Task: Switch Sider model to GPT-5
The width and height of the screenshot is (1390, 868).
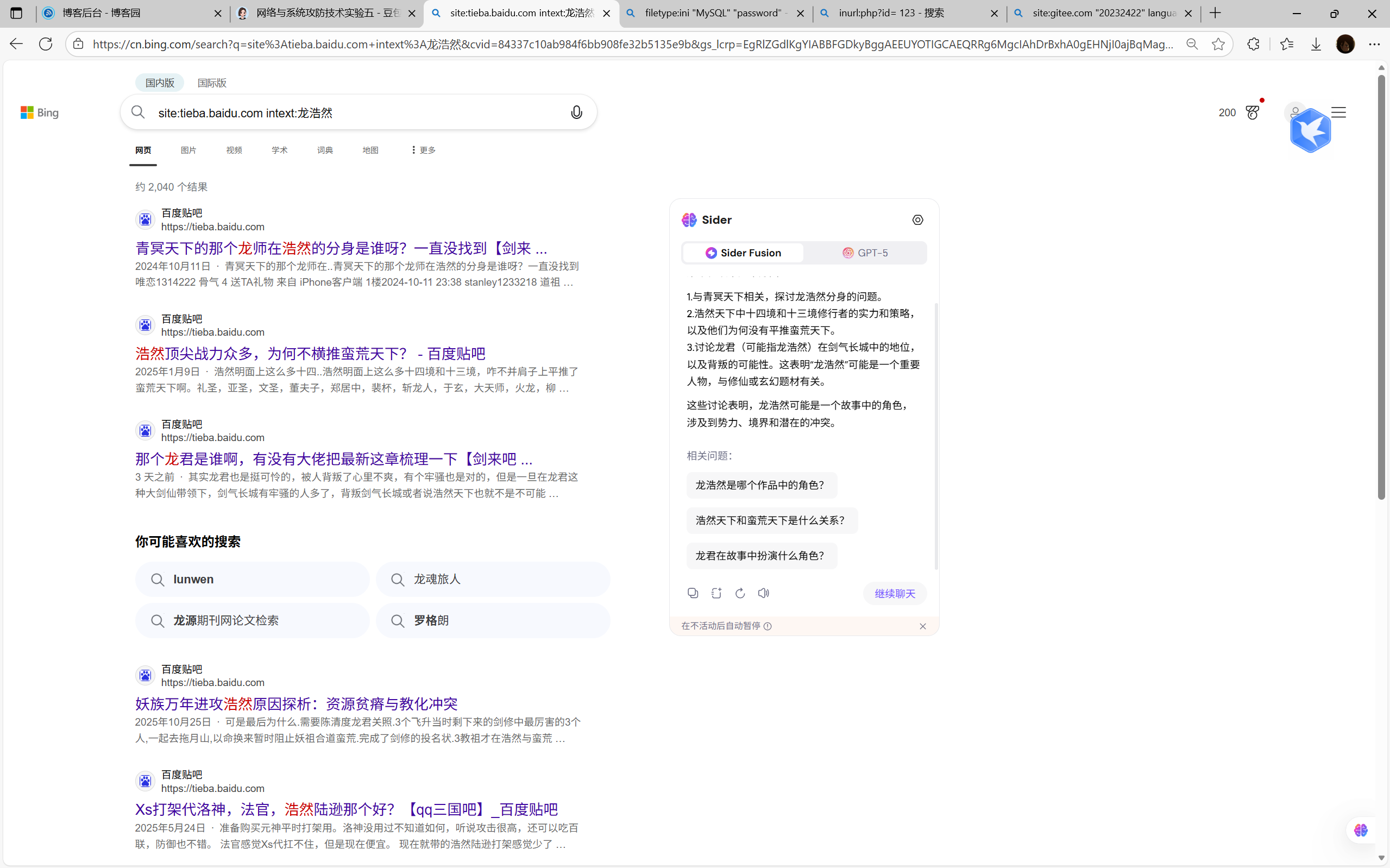Action: pos(865,252)
